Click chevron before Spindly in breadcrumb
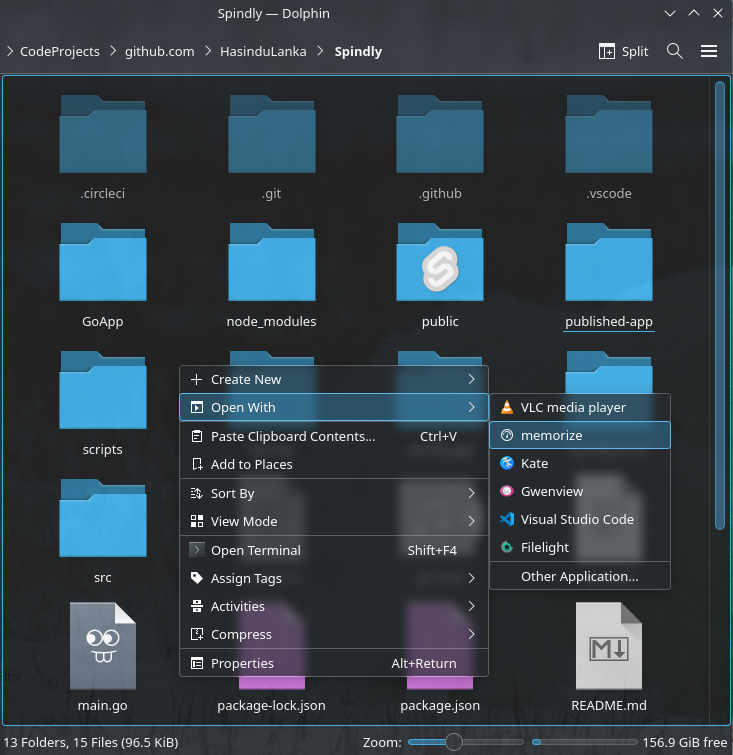733x755 pixels. coord(320,51)
